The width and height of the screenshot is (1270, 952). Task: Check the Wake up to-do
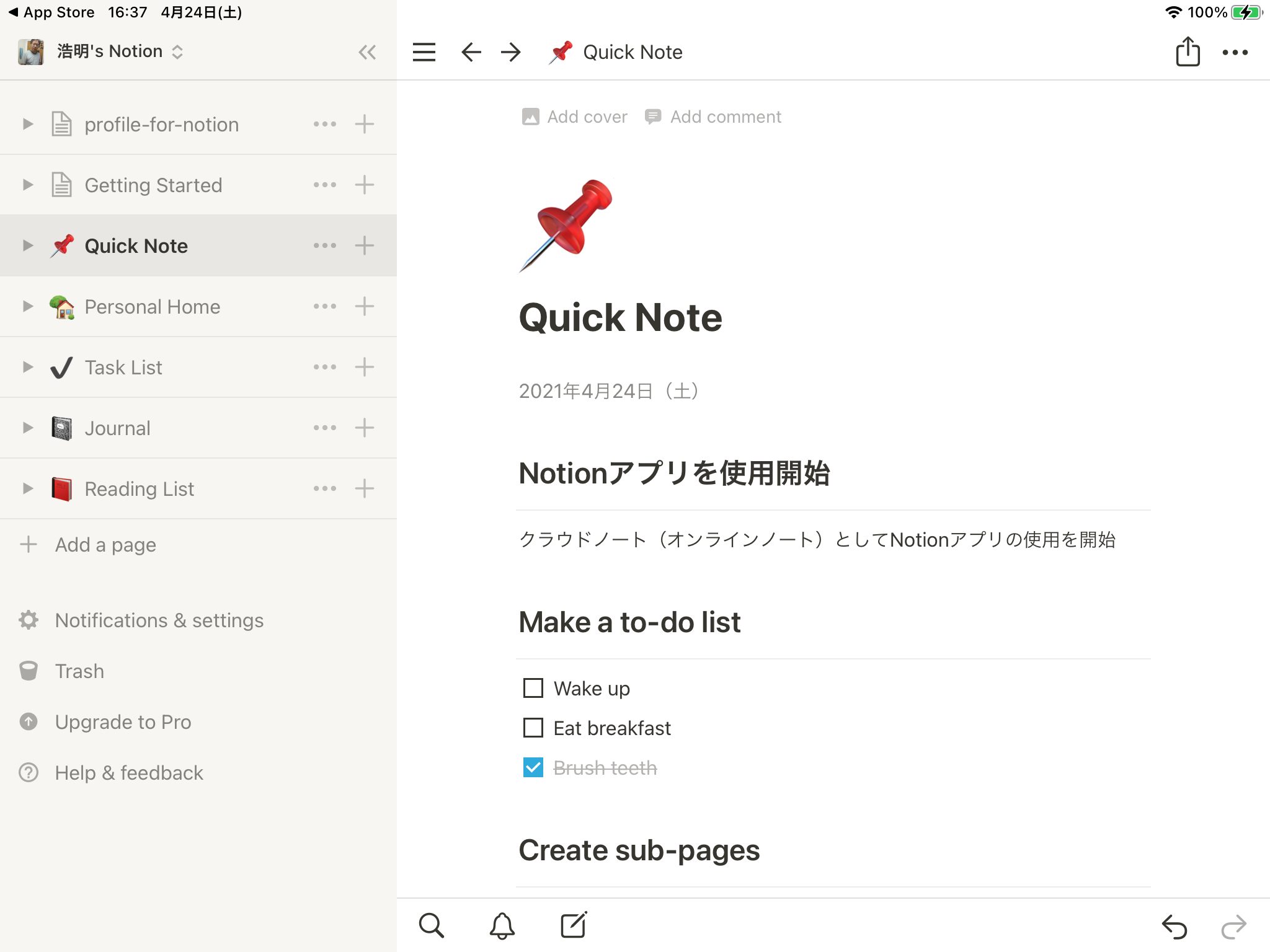[533, 688]
